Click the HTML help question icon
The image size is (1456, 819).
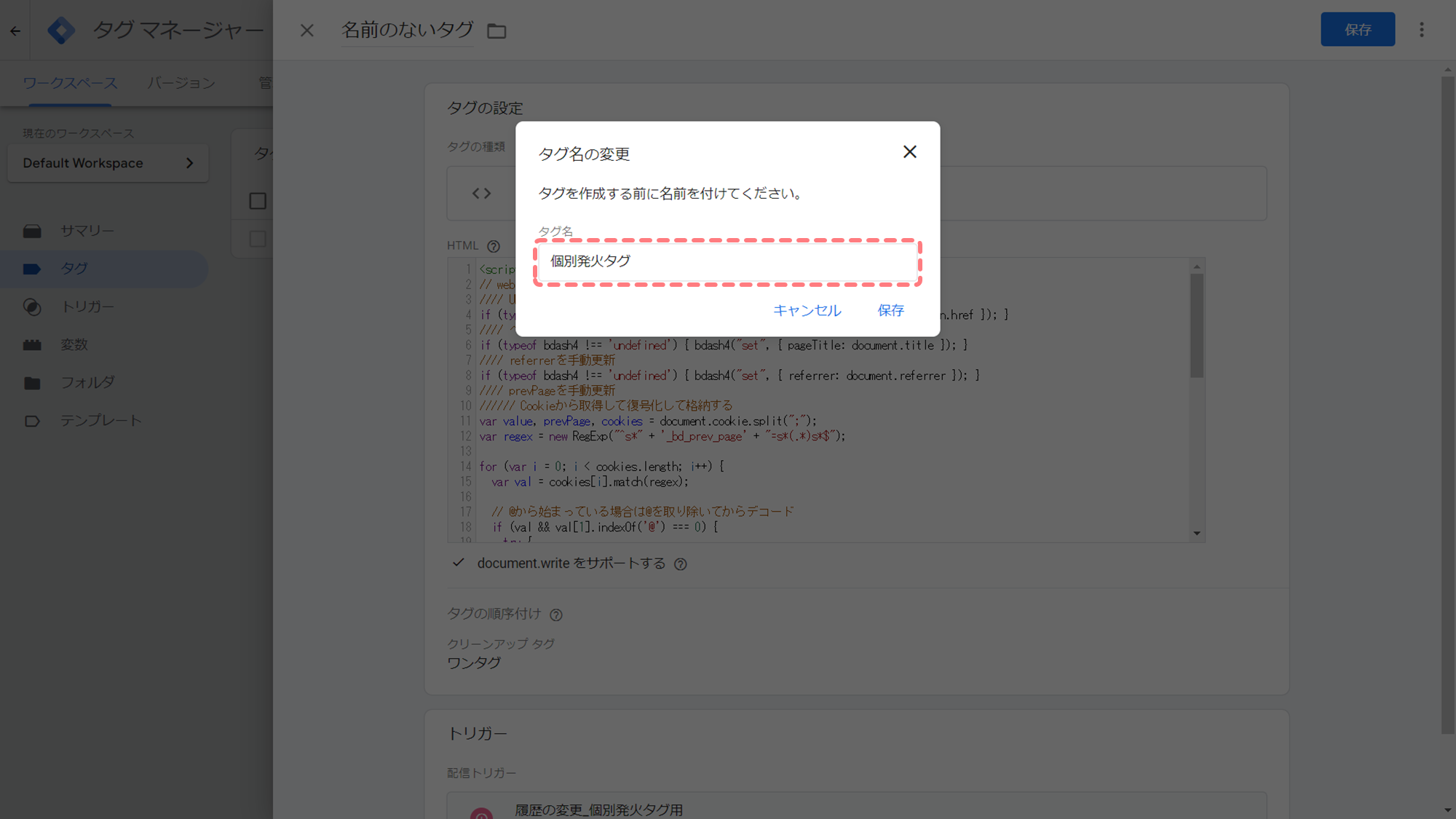494,246
